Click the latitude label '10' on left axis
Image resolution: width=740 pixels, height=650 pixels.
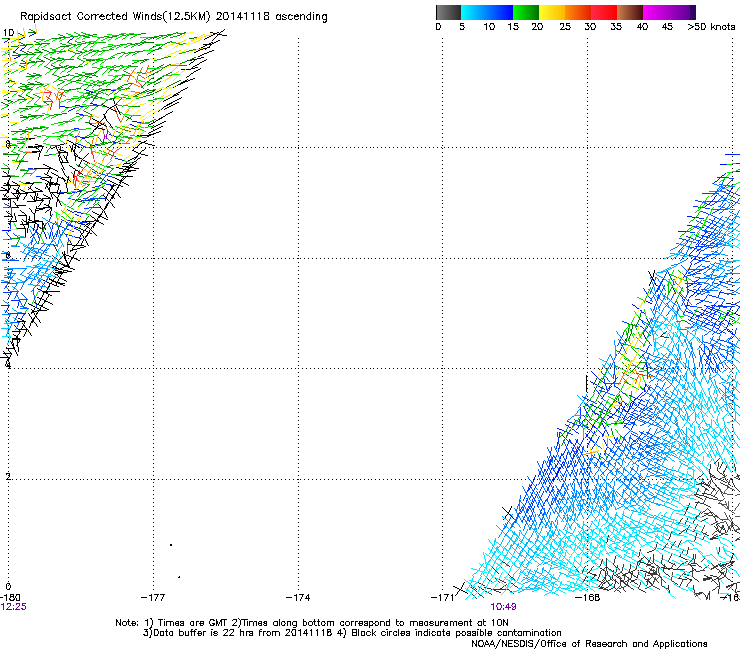pos(8,33)
